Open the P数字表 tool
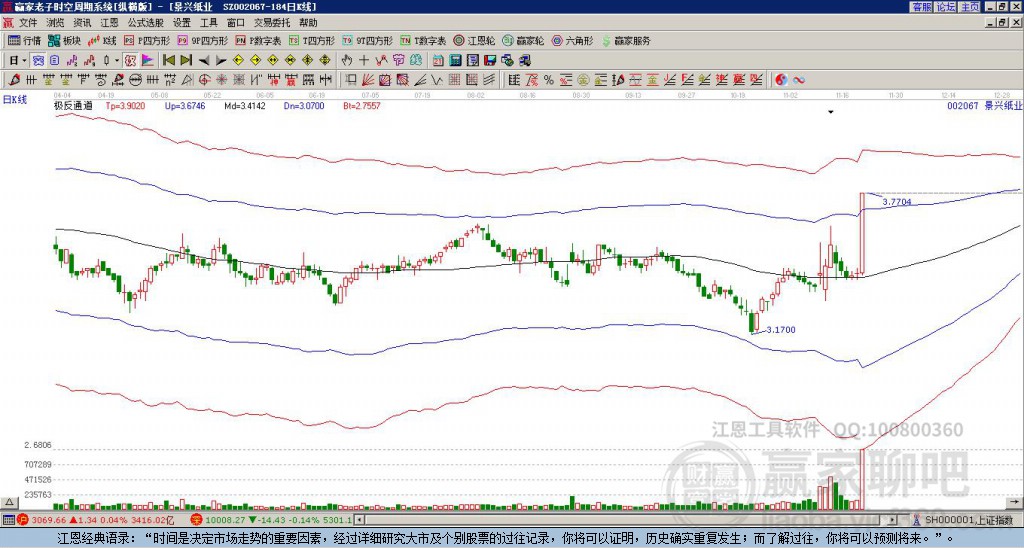Viewport: 1024px width, 548px height. coord(258,40)
